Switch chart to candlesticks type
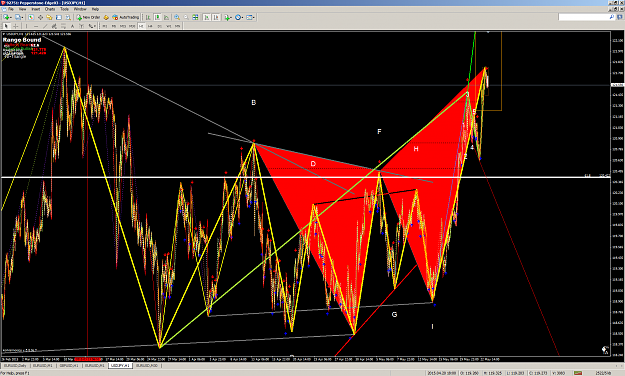Screen dimensions: 625x376 point(157,17)
